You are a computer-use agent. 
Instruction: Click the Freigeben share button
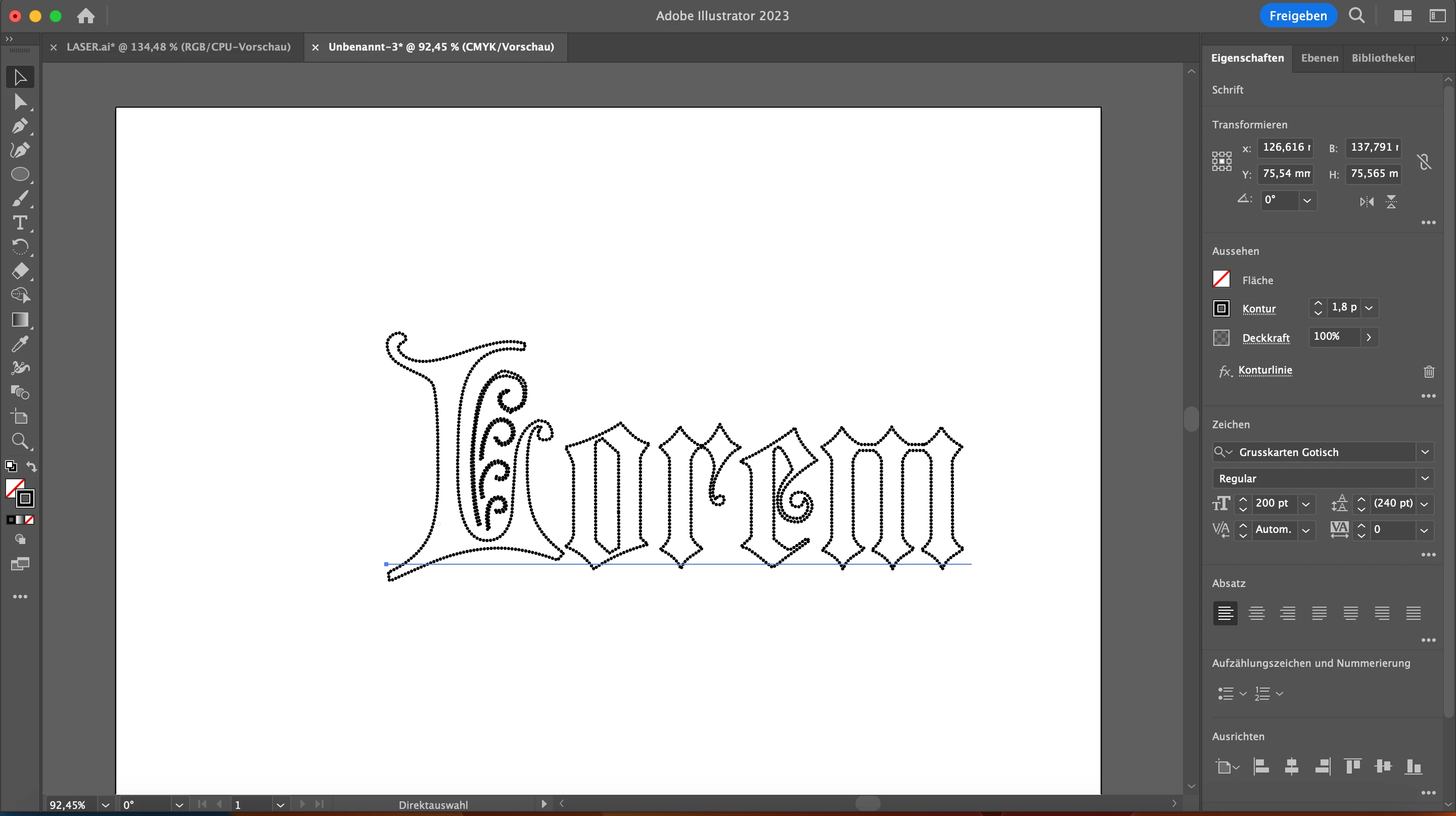coord(1298,16)
